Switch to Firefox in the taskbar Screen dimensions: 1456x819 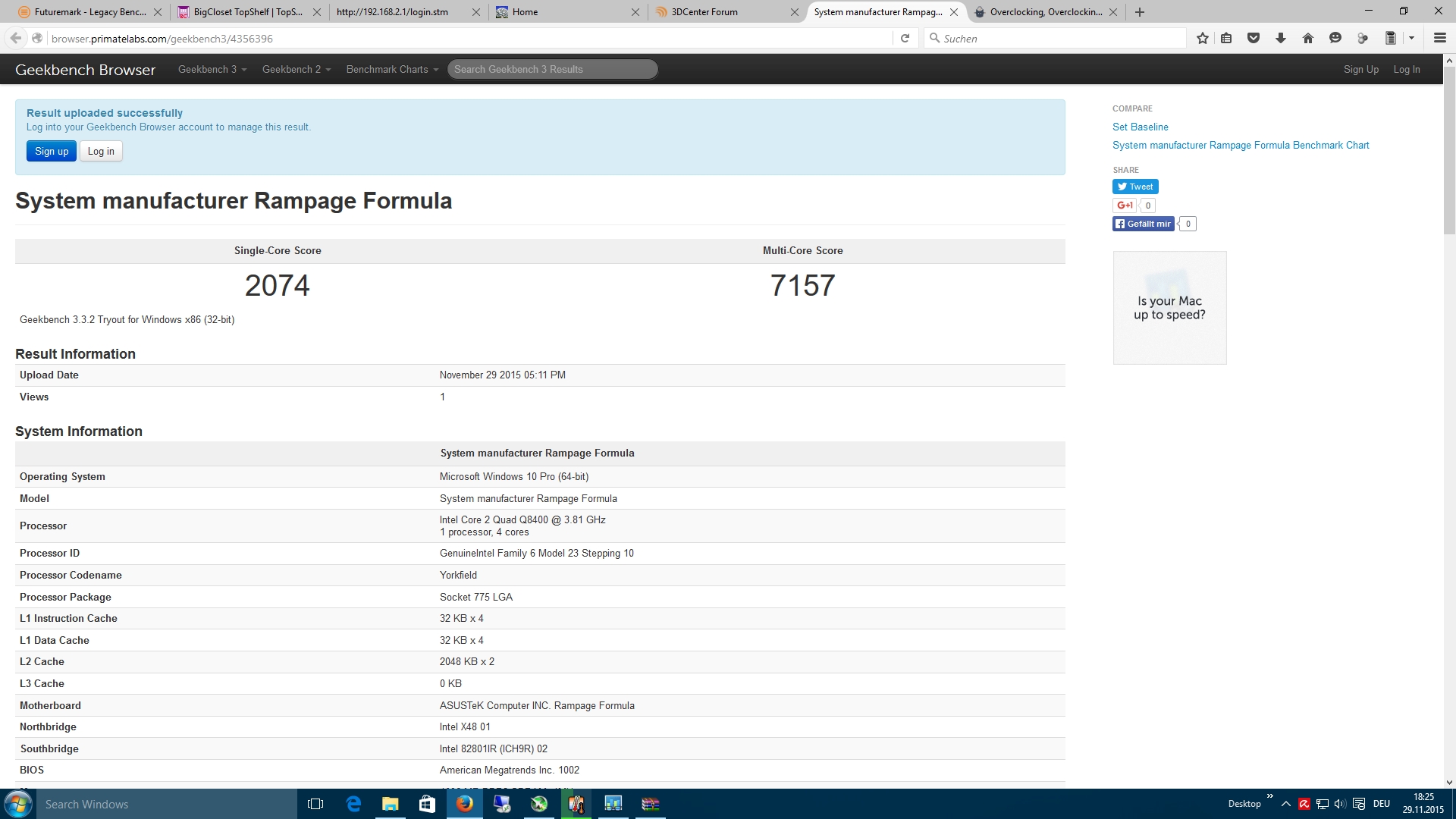coord(464,804)
